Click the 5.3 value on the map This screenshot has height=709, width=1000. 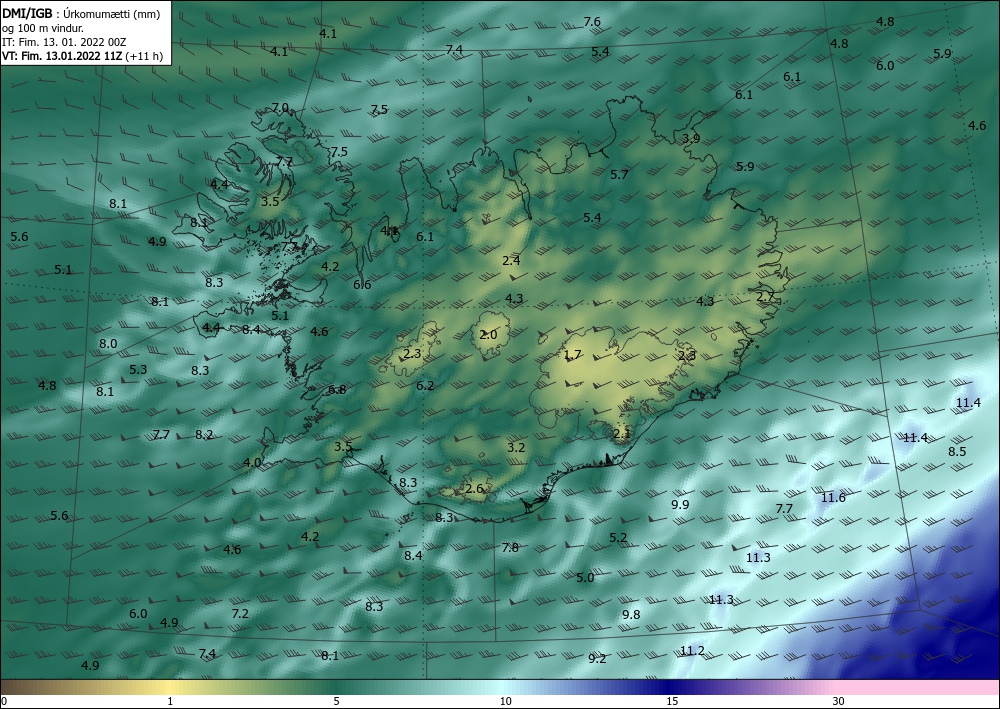click(138, 369)
